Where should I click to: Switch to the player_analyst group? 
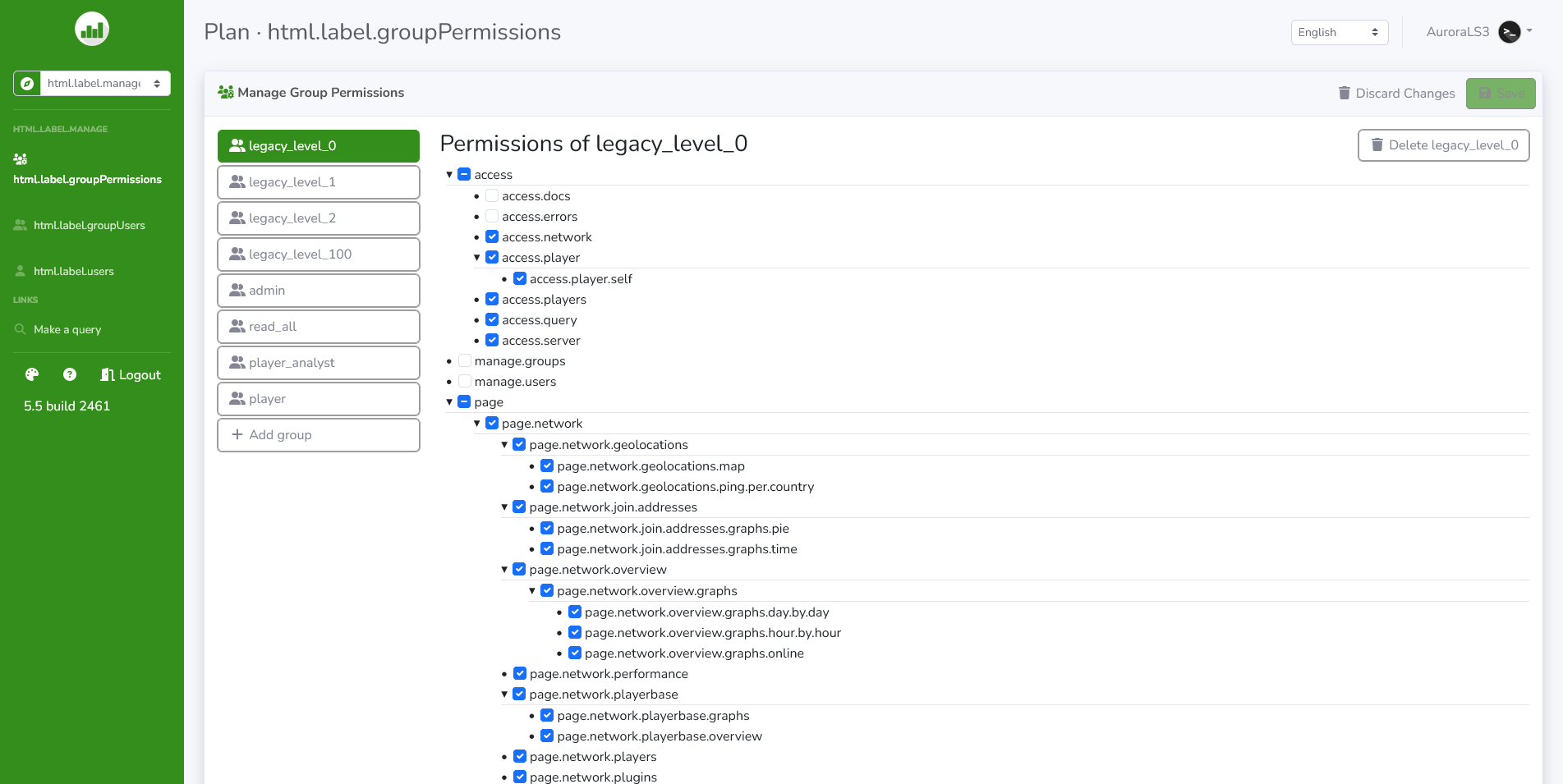(319, 362)
